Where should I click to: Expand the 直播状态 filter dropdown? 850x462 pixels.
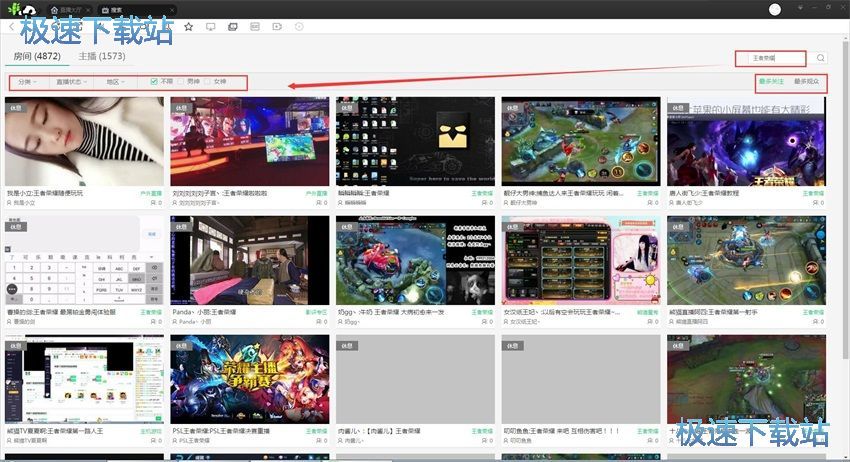tap(72, 82)
